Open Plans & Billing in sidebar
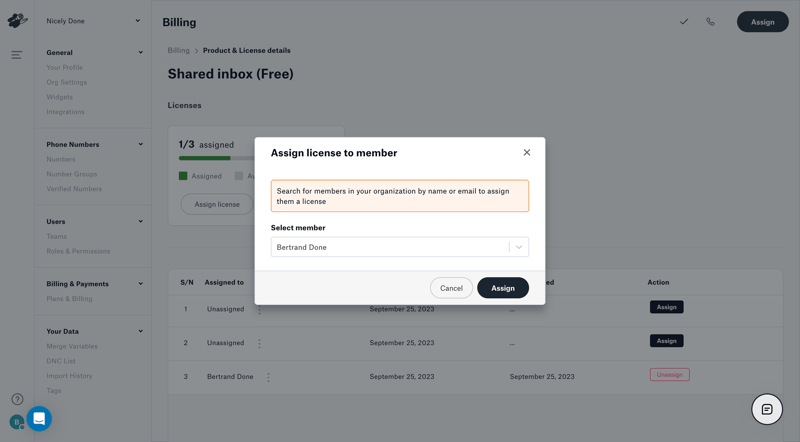800x442 pixels. (69, 299)
